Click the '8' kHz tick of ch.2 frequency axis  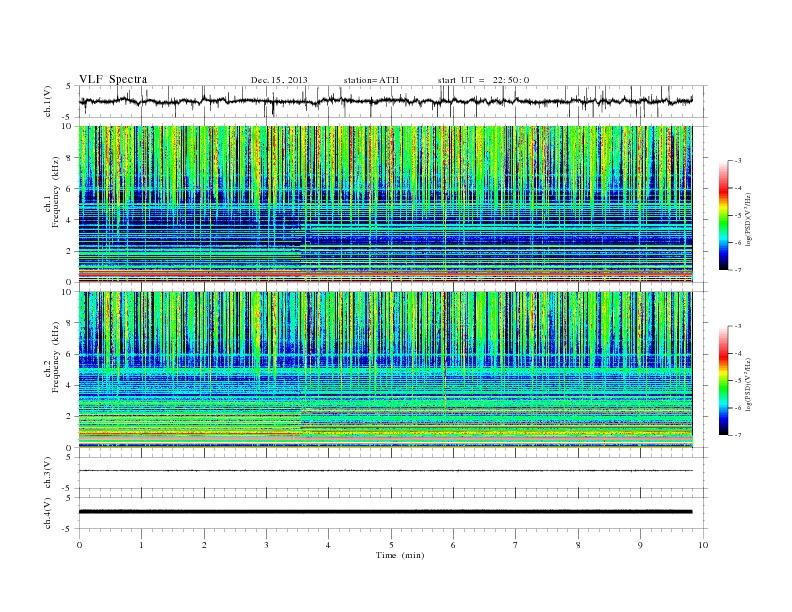coord(69,323)
